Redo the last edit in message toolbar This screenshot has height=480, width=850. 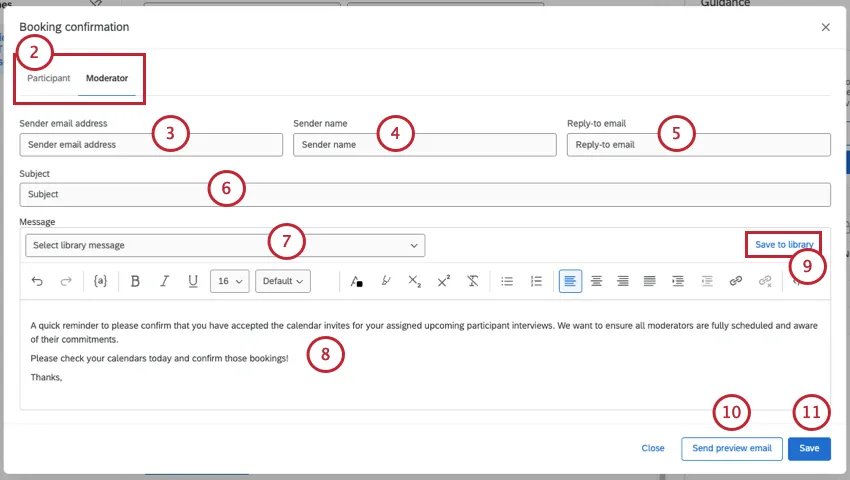(x=66, y=281)
